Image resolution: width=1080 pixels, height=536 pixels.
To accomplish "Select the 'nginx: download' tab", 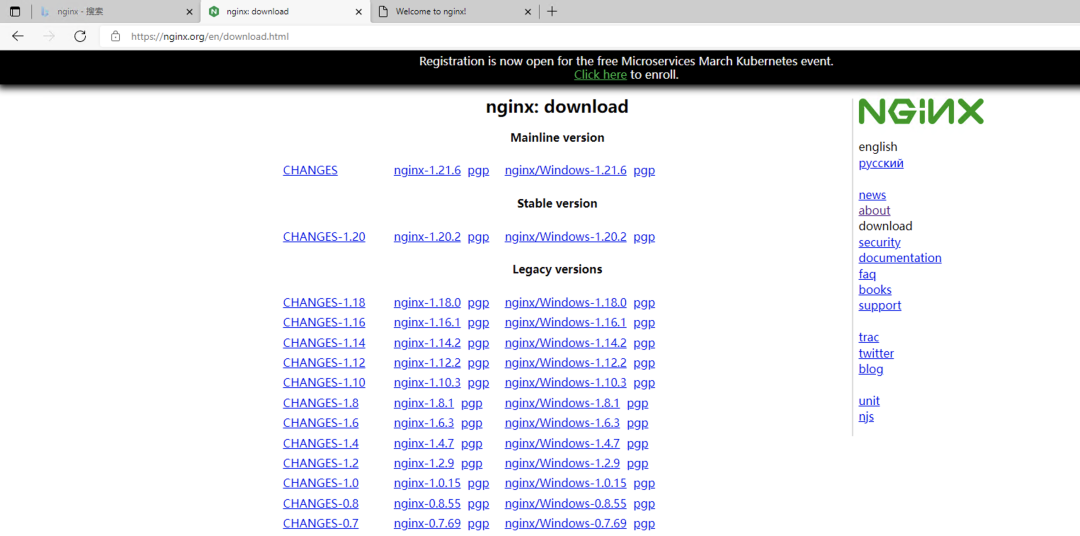I will pos(284,12).
